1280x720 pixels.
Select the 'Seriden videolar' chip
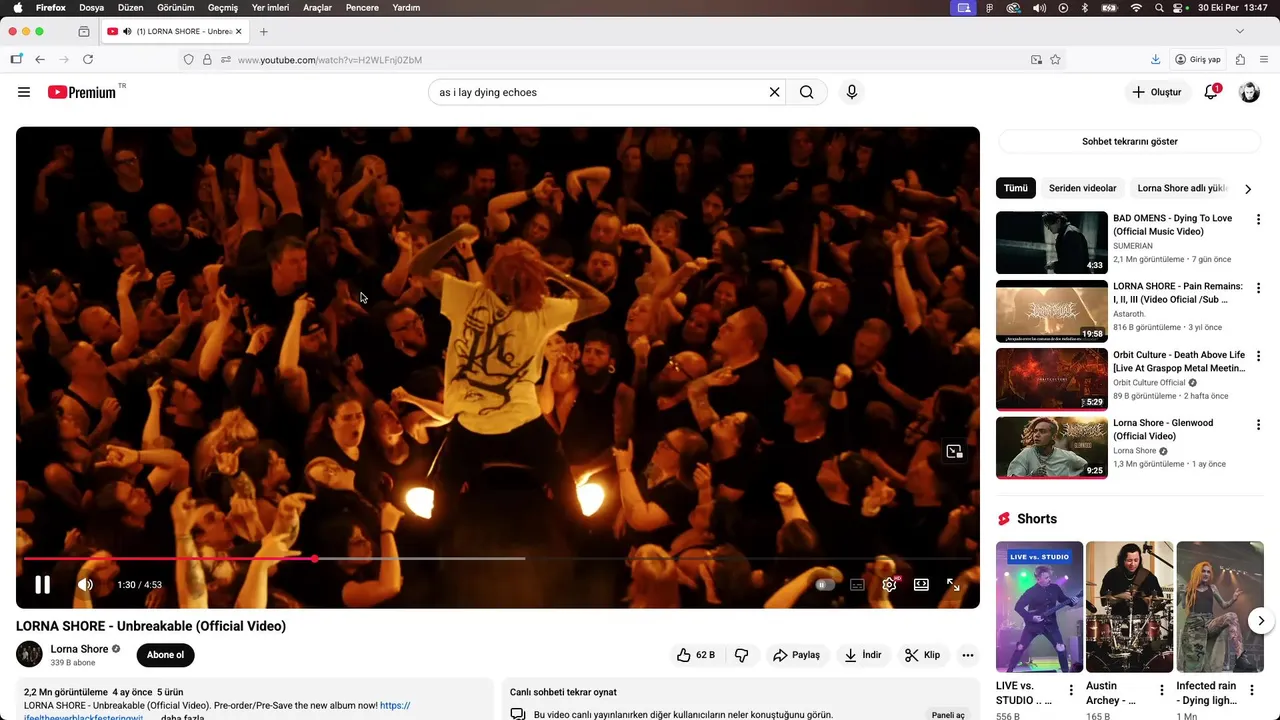click(x=1082, y=188)
